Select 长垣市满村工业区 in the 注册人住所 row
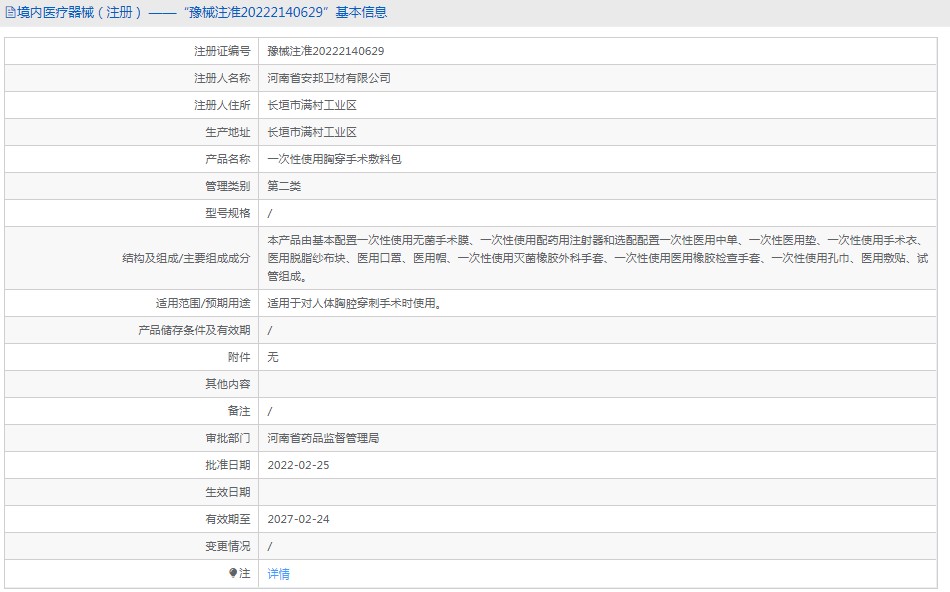 [311, 105]
